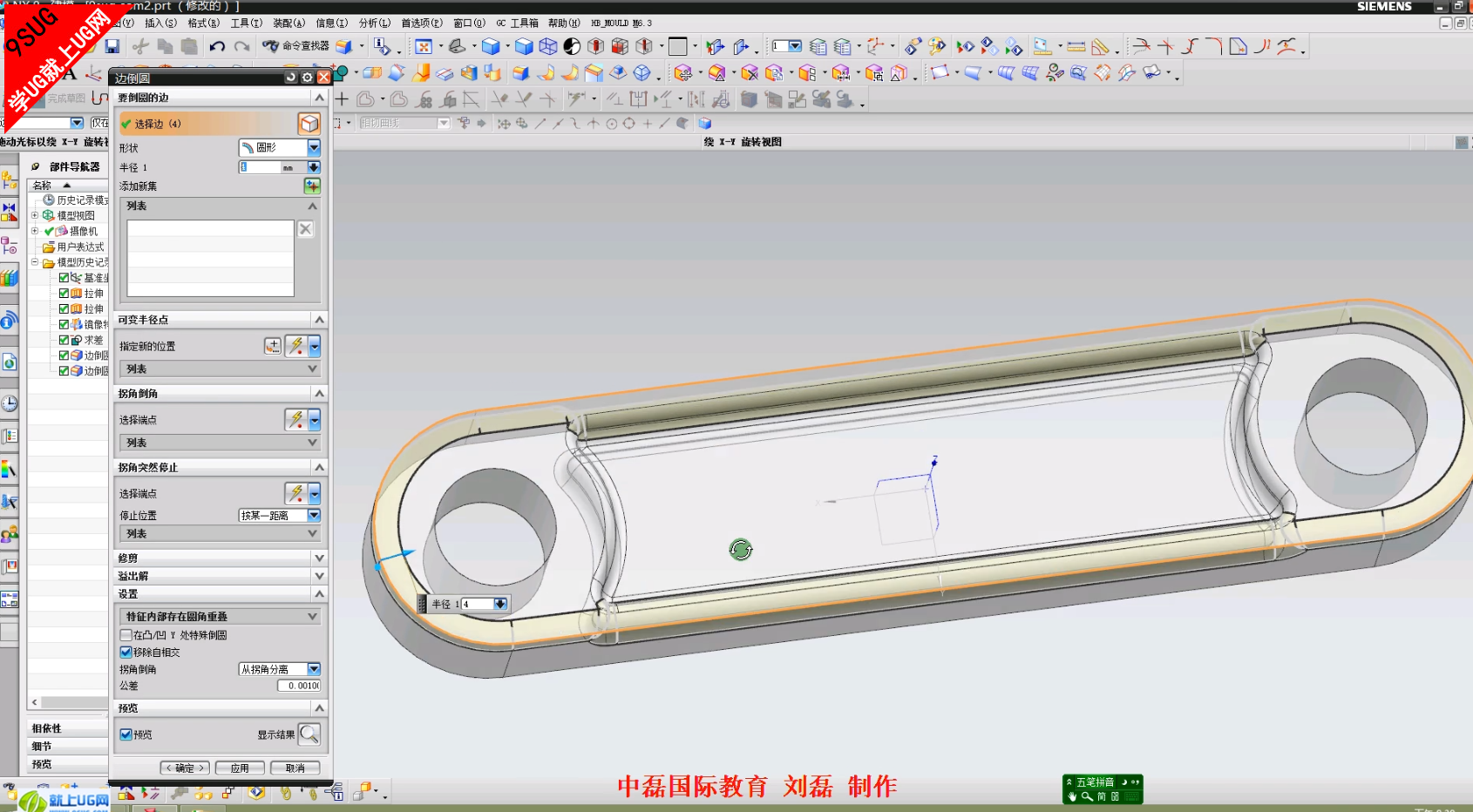Click the select edge cube icon
This screenshot has height=812, width=1473.
pos(309,124)
